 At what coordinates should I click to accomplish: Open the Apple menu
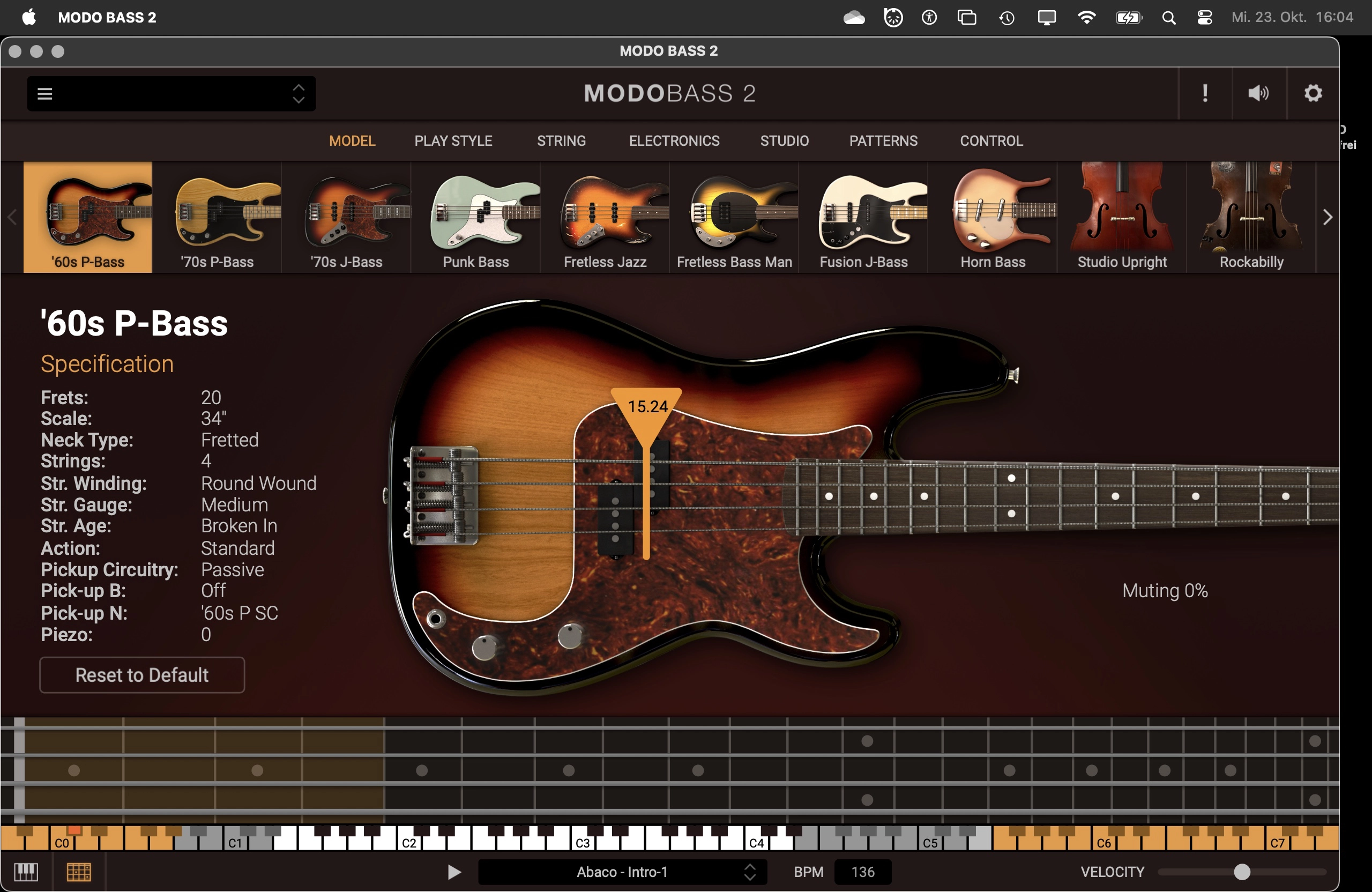29,17
